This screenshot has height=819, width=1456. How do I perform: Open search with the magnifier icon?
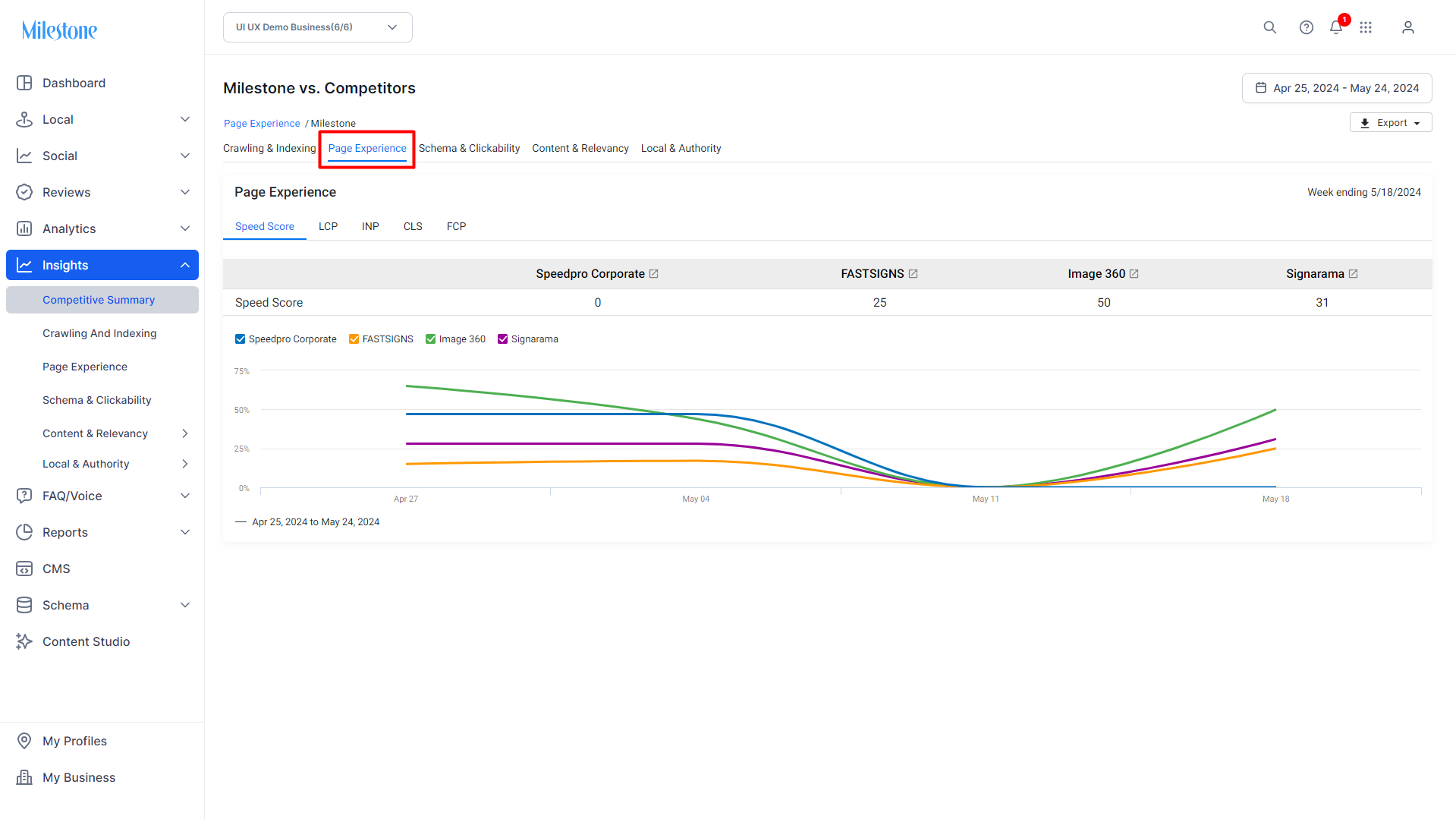coord(1269,27)
